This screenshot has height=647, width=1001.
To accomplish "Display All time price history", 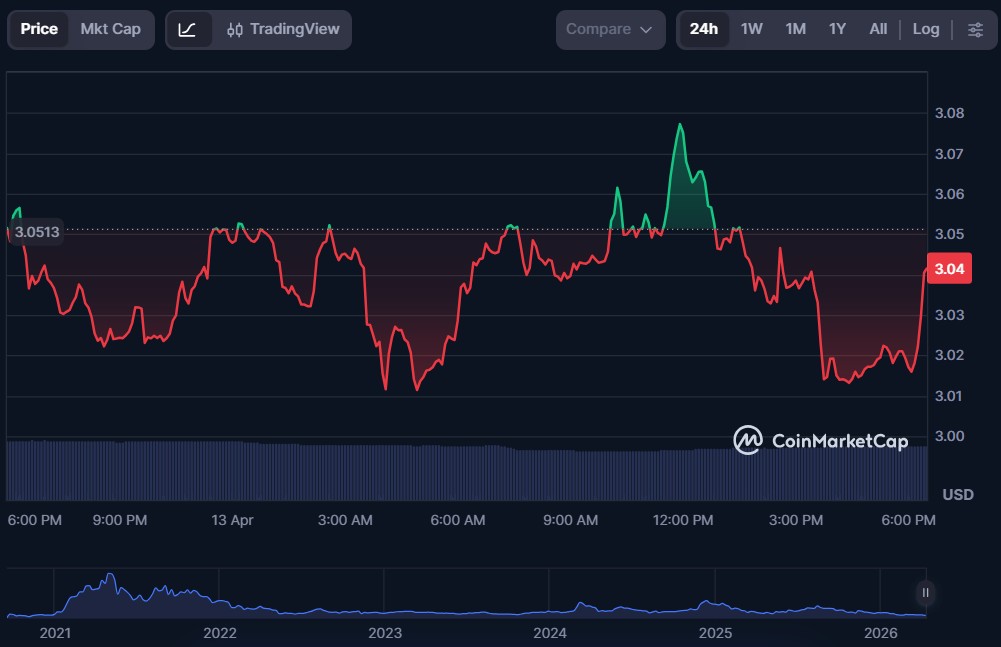I will tap(878, 29).
